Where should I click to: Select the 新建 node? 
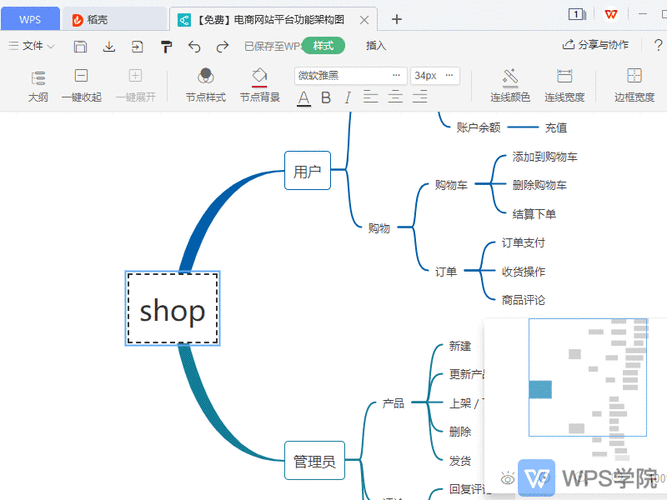coord(460,346)
